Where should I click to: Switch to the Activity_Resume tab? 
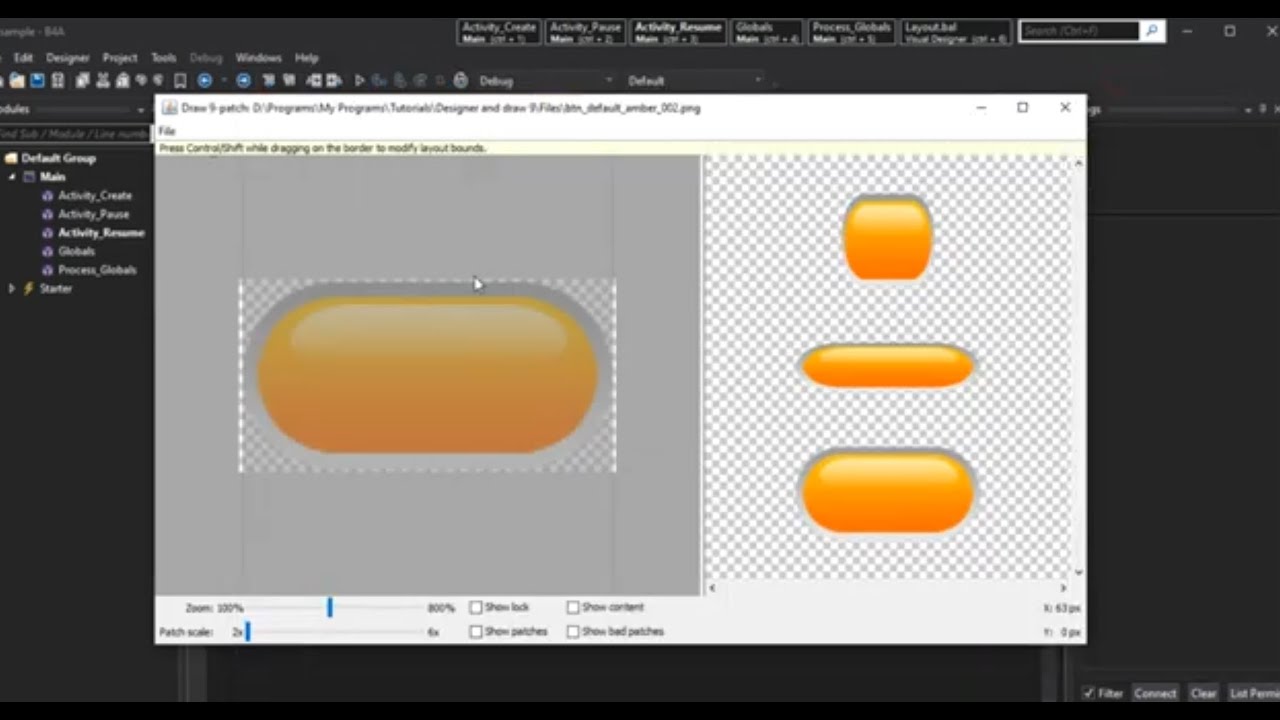(678, 32)
